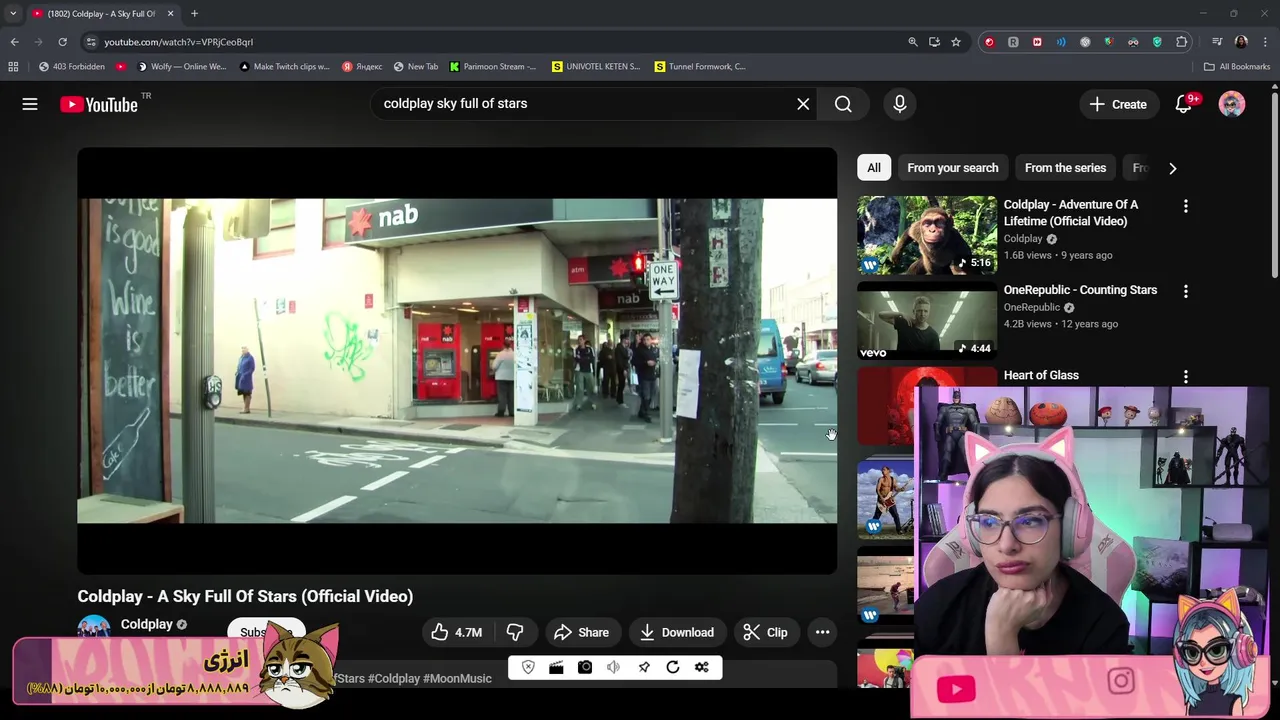Click the Clip scissors button

pyautogui.click(x=766, y=632)
